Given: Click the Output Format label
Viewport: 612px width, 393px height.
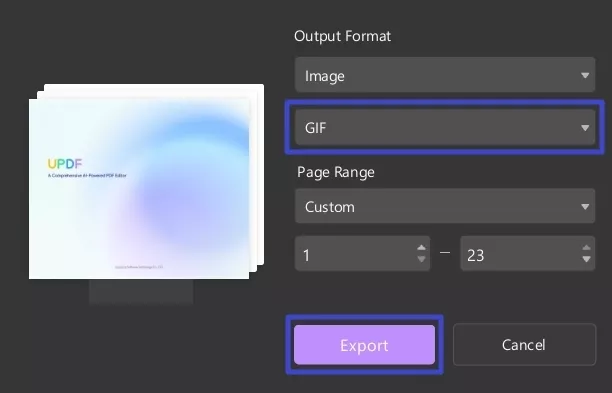Looking at the screenshot, I should pos(342,36).
